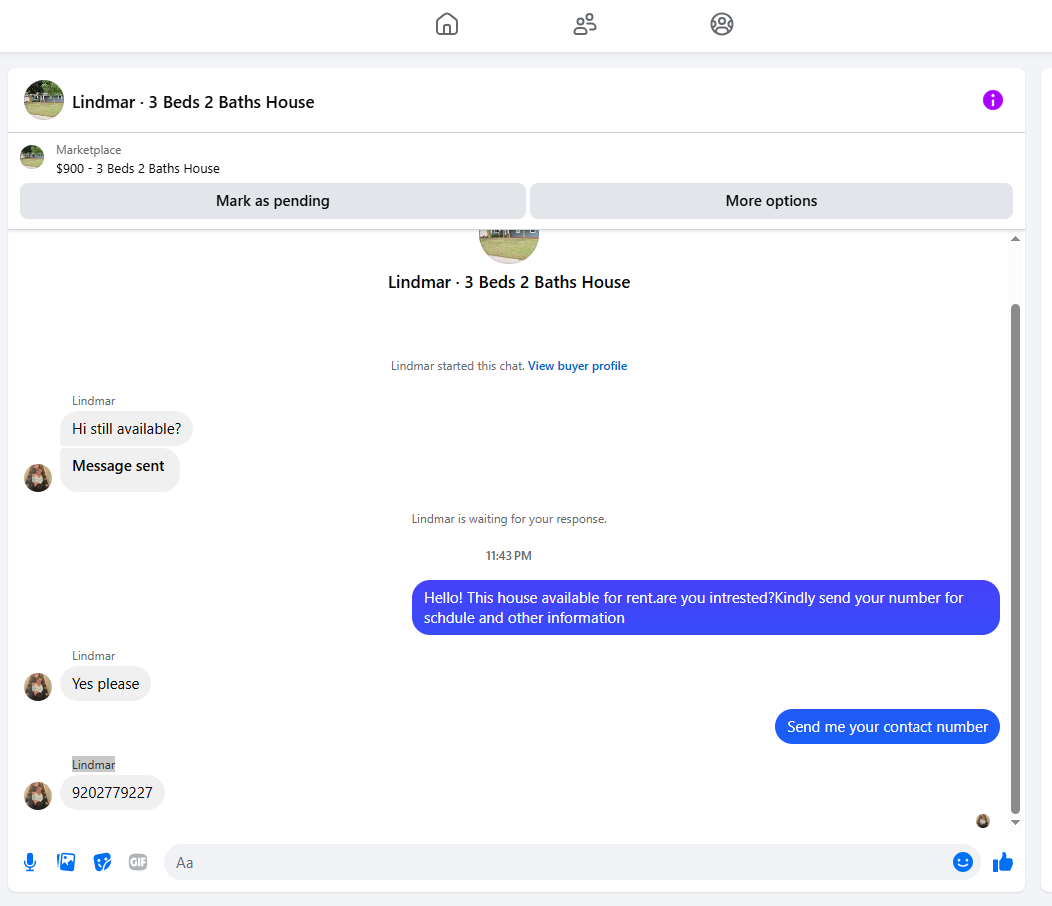Click Lindmar's avatar beside 'Message sent'
This screenshot has width=1052, height=906.
(x=38, y=478)
